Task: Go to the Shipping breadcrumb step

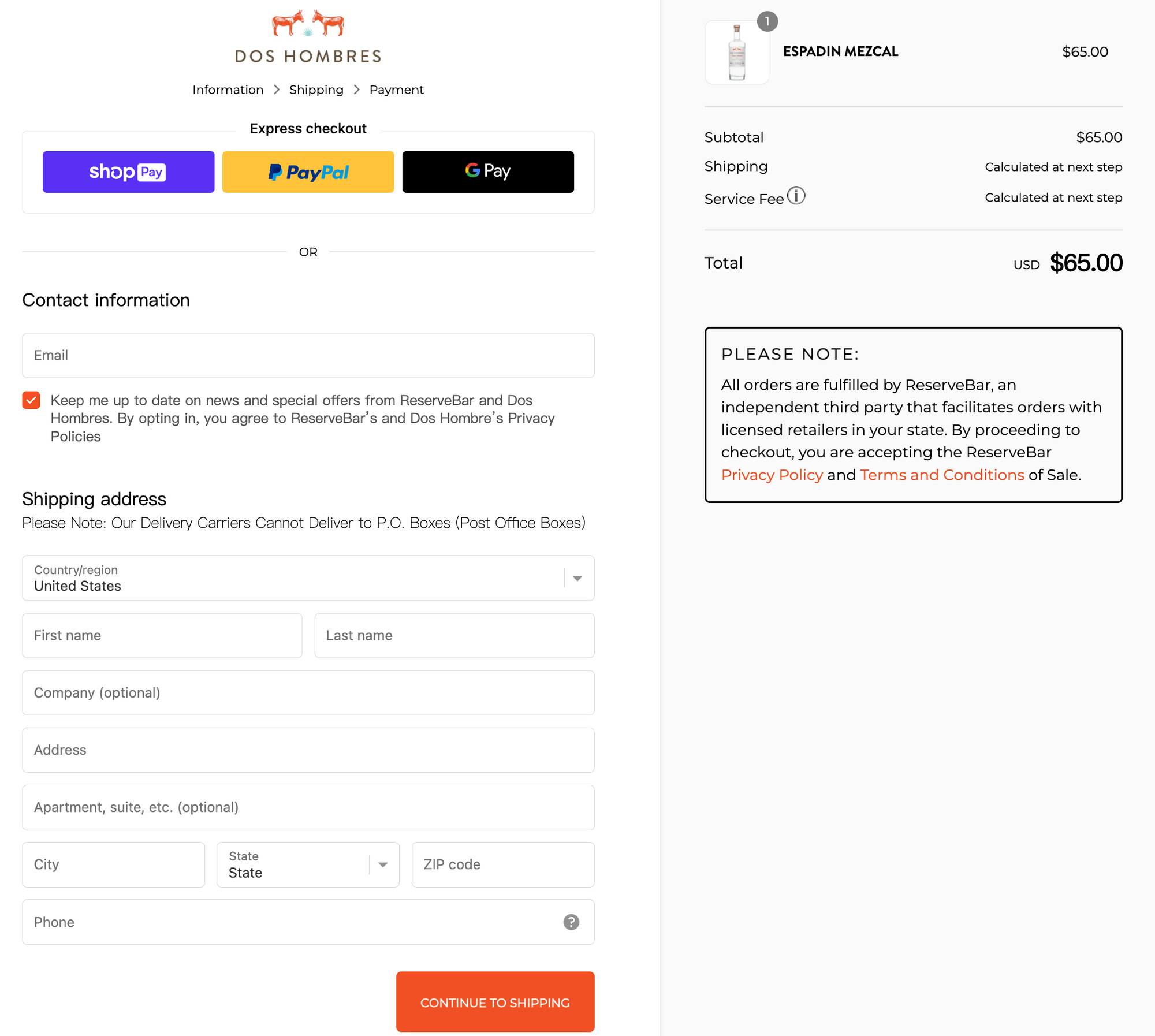Action: 316,90
